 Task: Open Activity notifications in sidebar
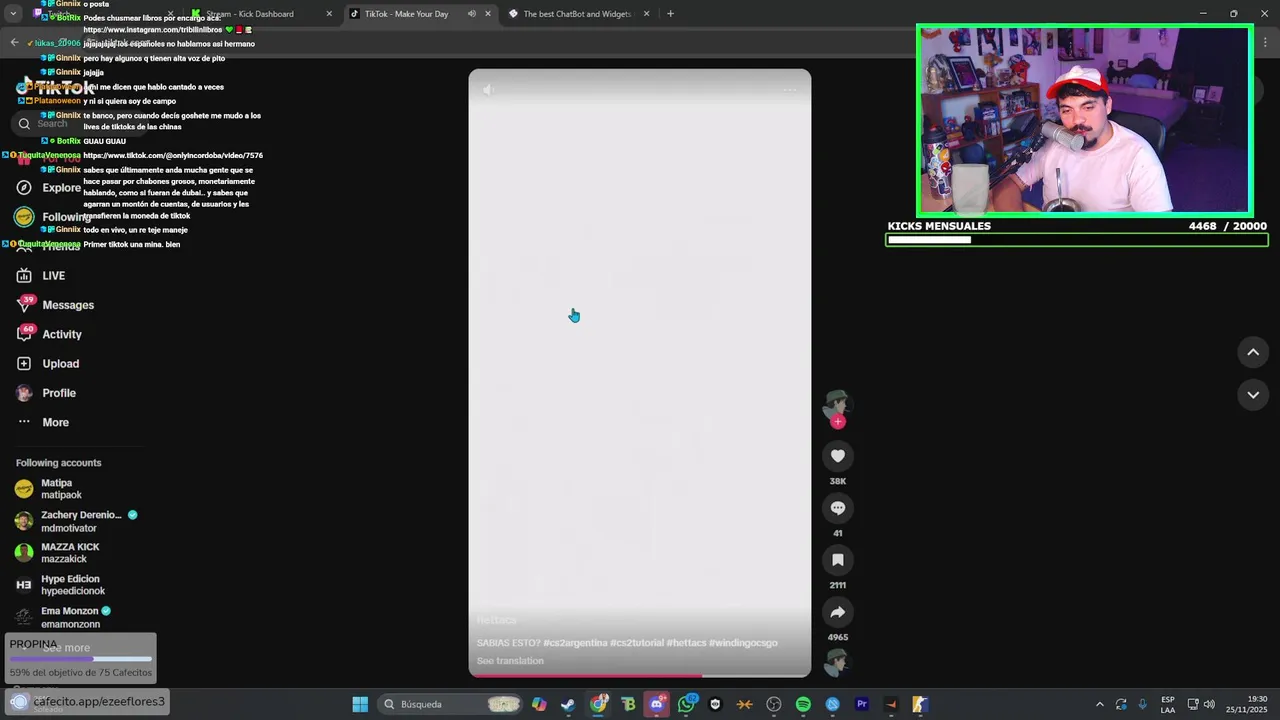50,334
